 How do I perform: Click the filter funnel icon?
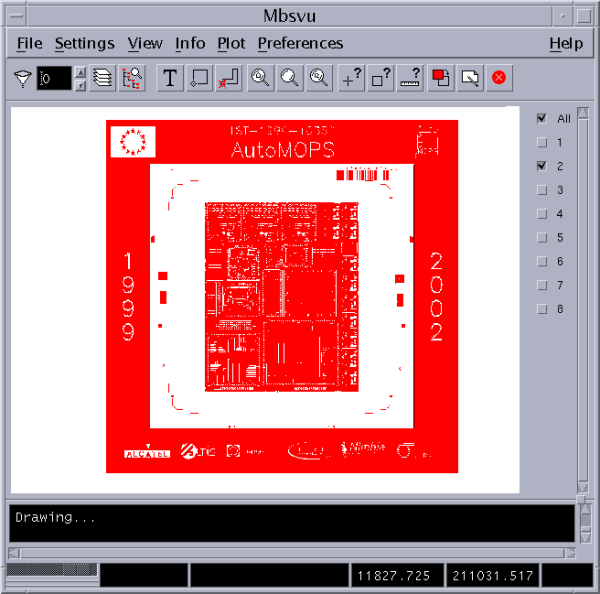23,78
